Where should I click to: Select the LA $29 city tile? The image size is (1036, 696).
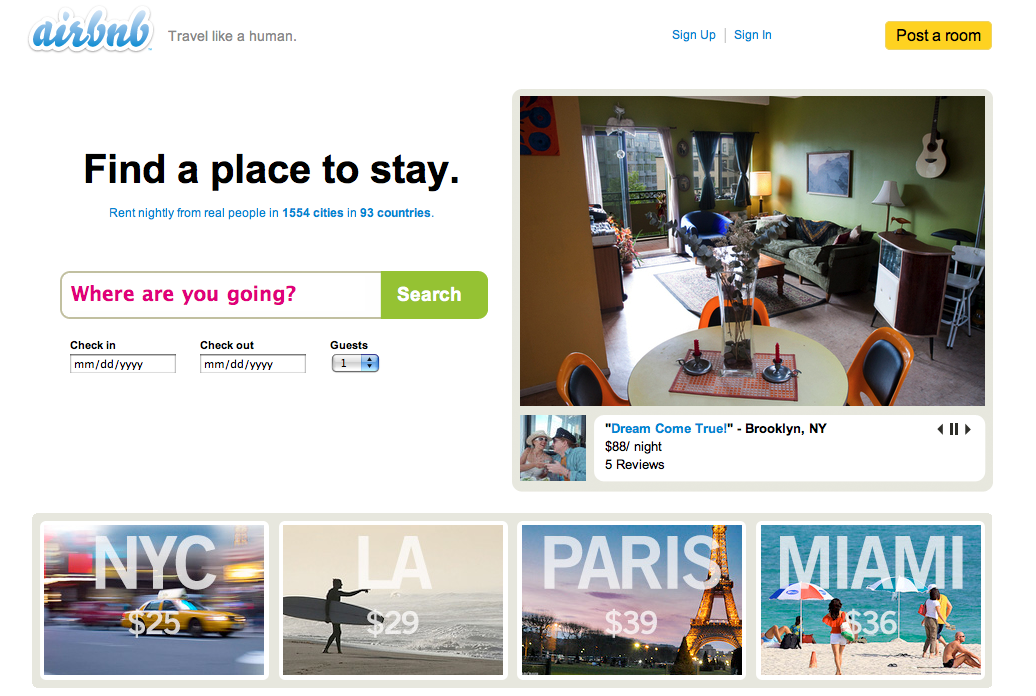(393, 600)
